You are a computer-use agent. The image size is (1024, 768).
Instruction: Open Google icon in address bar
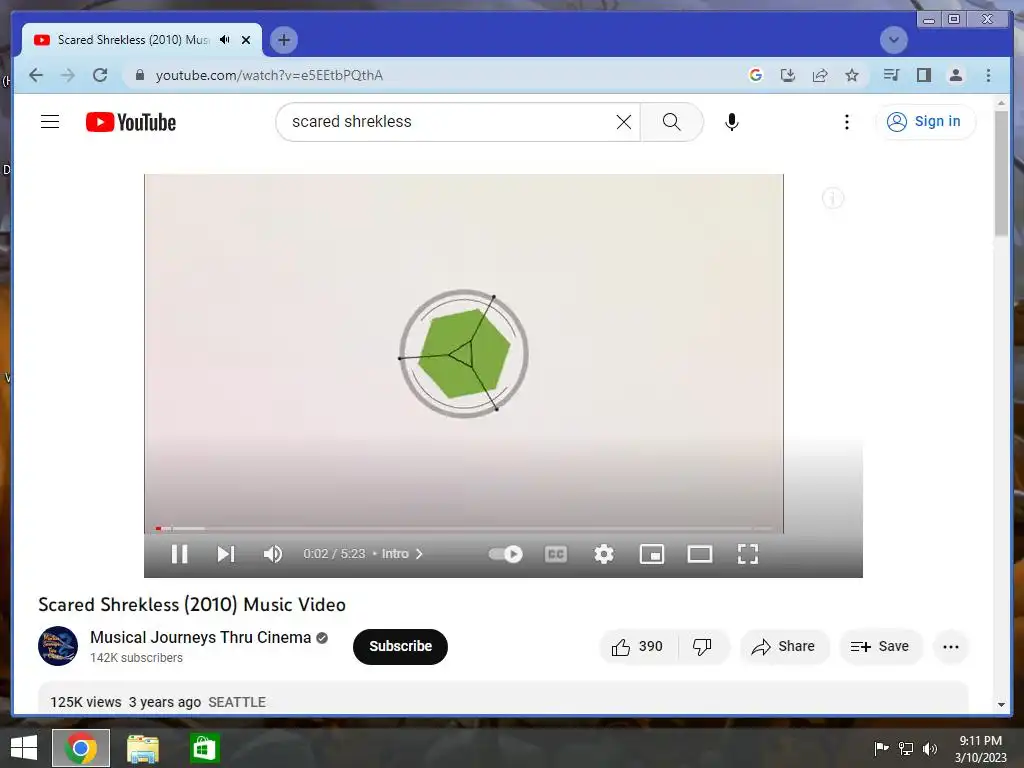point(756,75)
